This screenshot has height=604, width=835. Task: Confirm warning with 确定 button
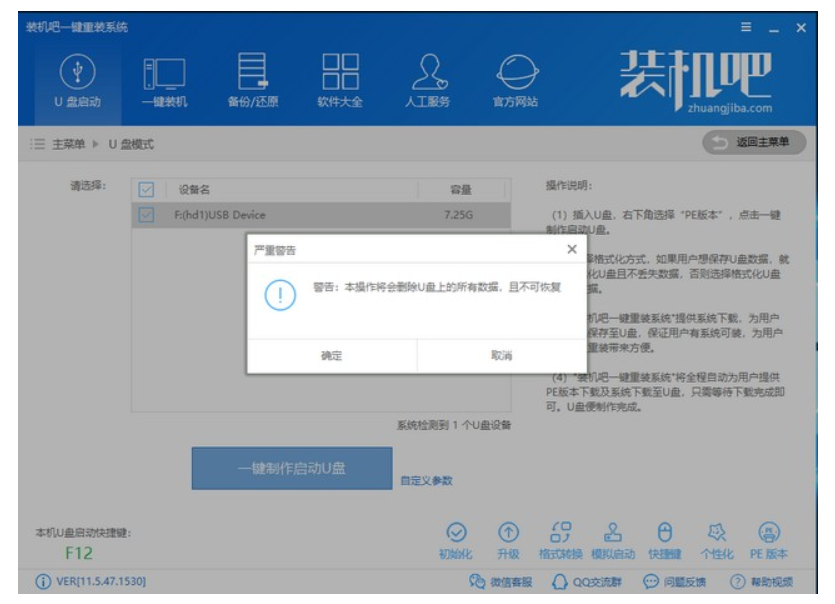(332, 355)
